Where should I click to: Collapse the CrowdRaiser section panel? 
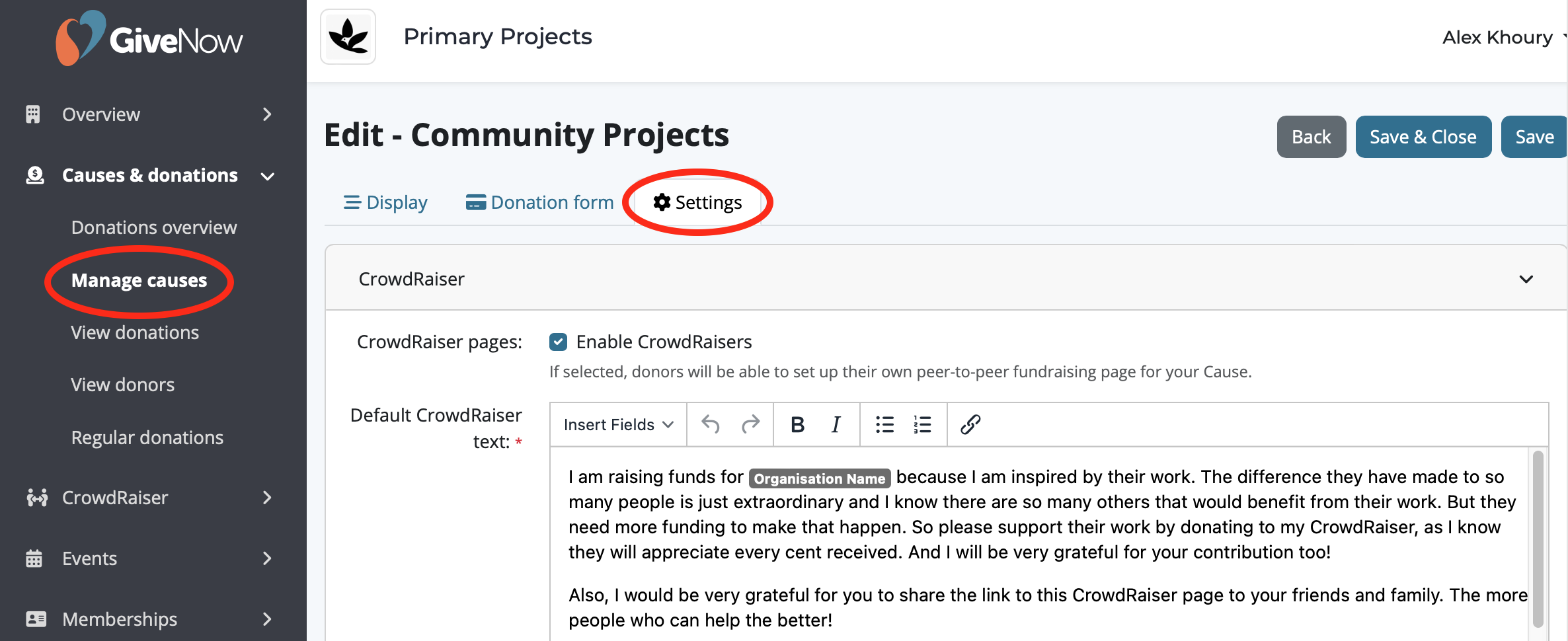point(1526,279)
